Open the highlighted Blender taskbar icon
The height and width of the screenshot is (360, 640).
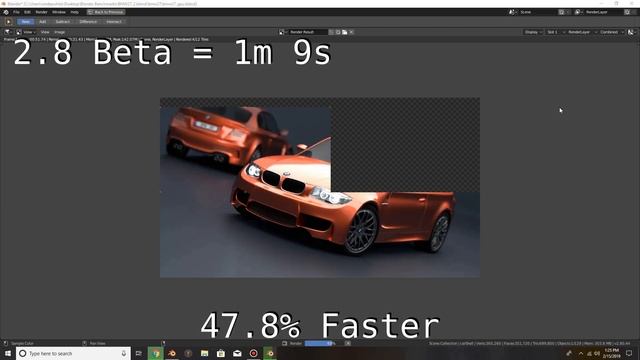click(x=270, y=353)
